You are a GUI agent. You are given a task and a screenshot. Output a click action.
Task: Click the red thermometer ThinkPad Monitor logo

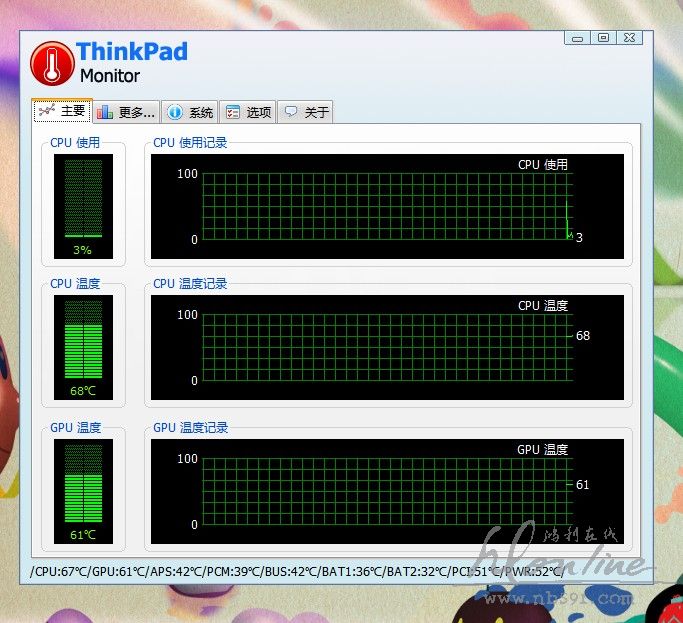[52, 64]
